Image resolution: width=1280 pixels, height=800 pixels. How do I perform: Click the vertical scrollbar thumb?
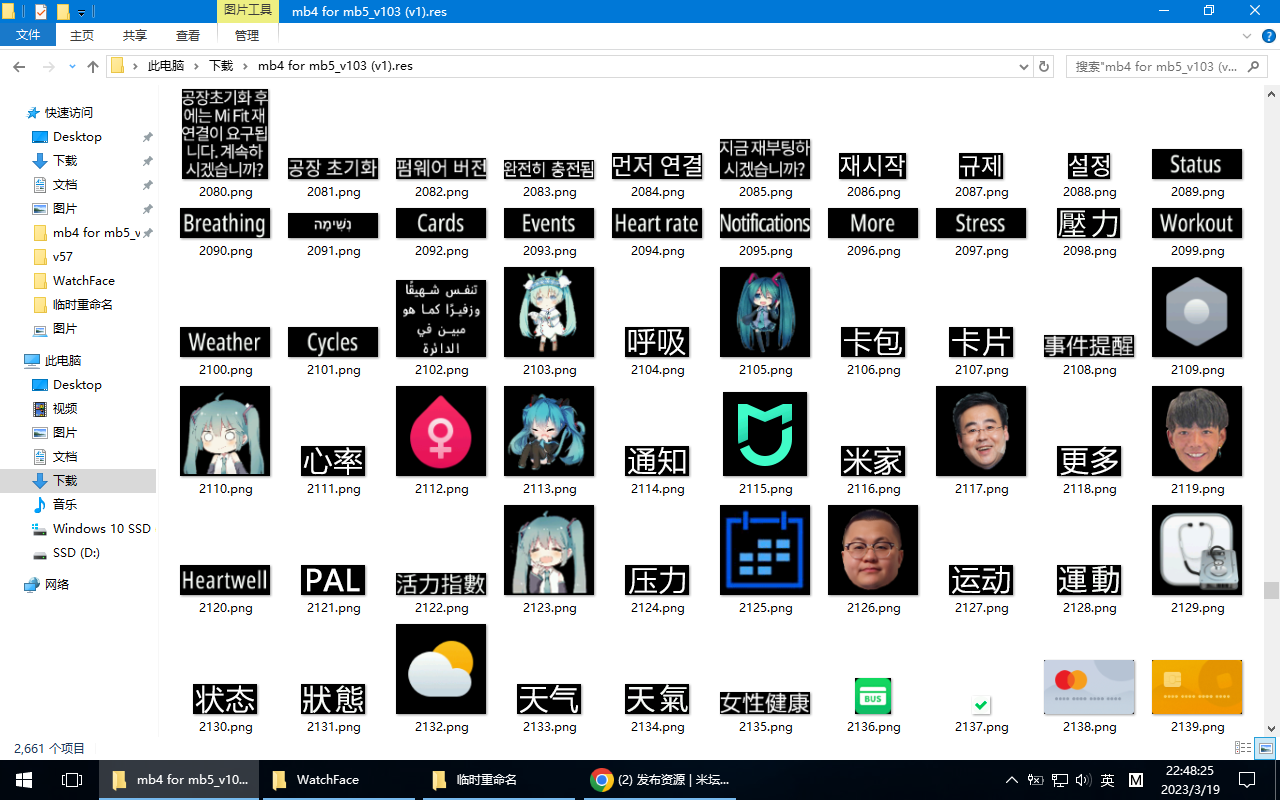[1271, 590]
